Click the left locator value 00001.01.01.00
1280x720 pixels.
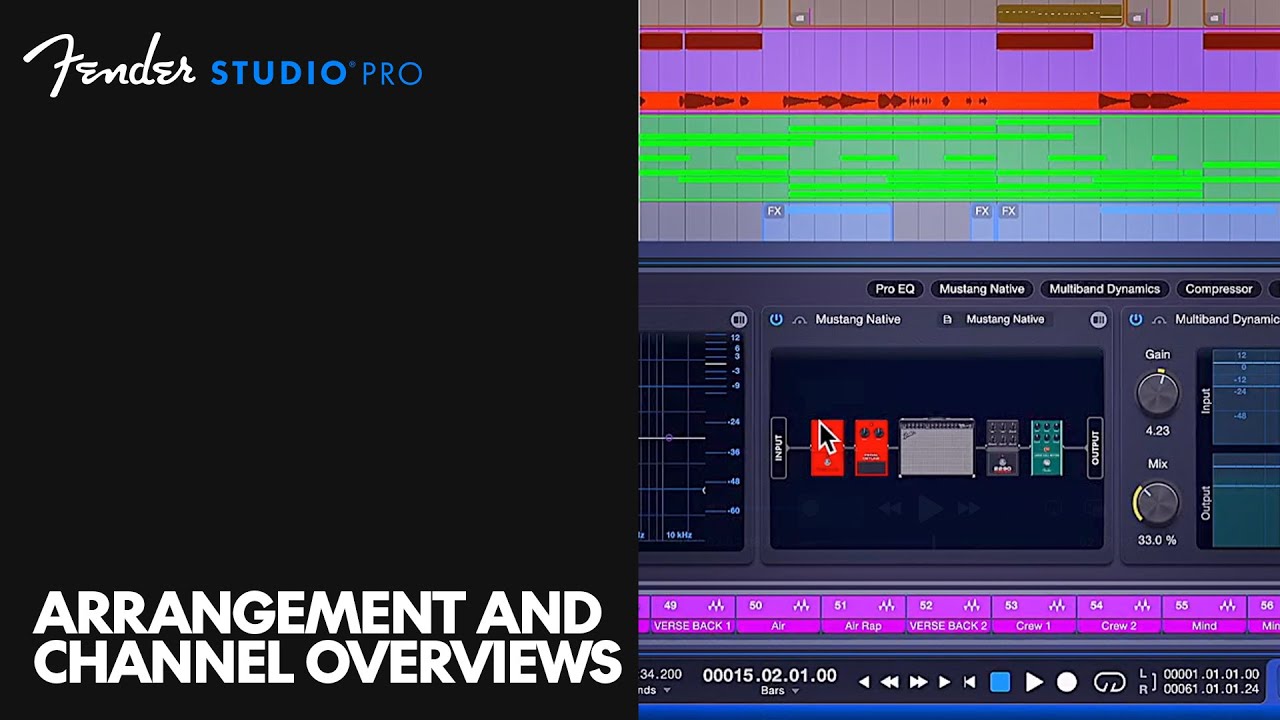click(1211, 674)
